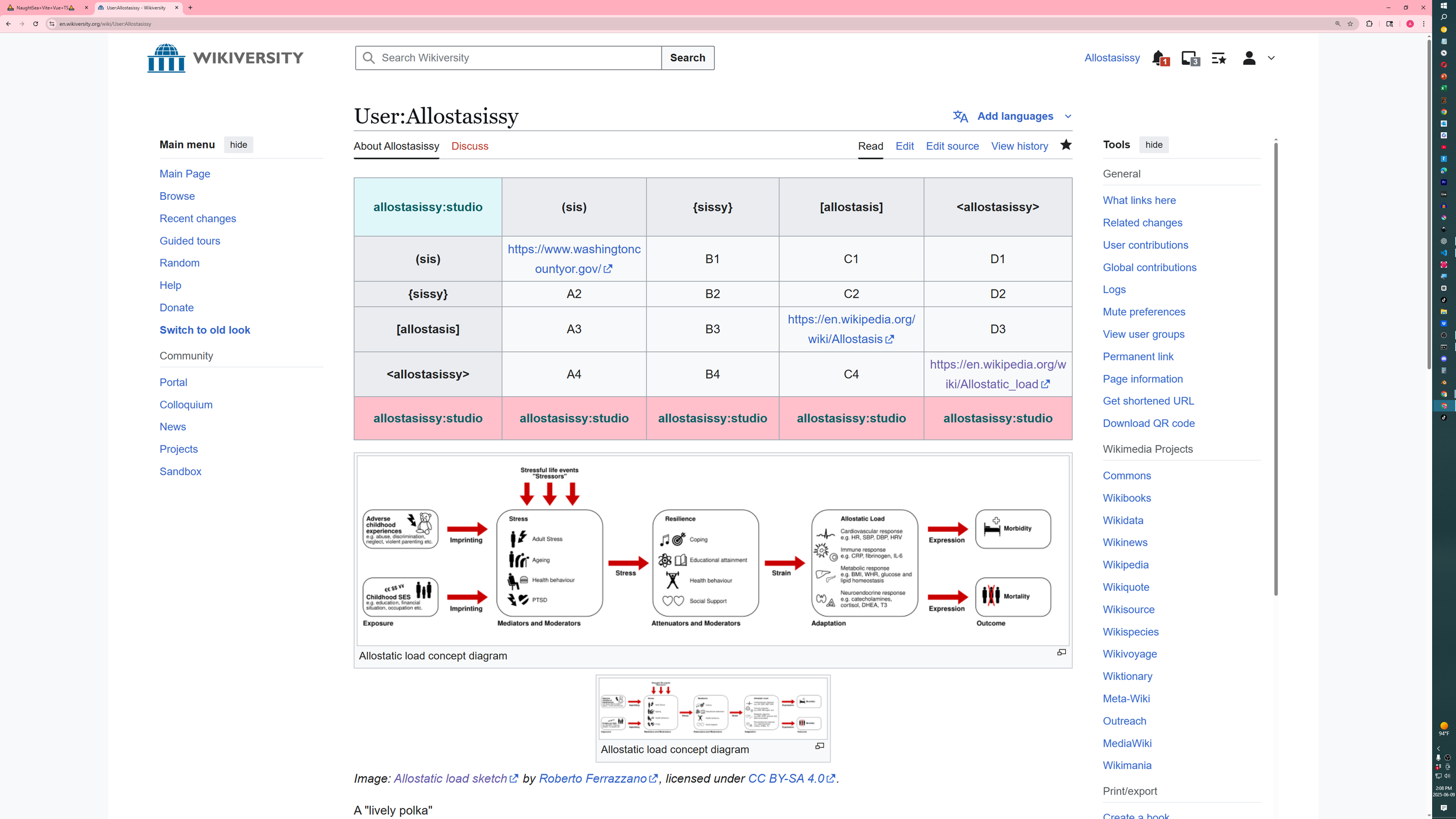Enlarge the big Allostatic load diagram

coord(1061,652)
